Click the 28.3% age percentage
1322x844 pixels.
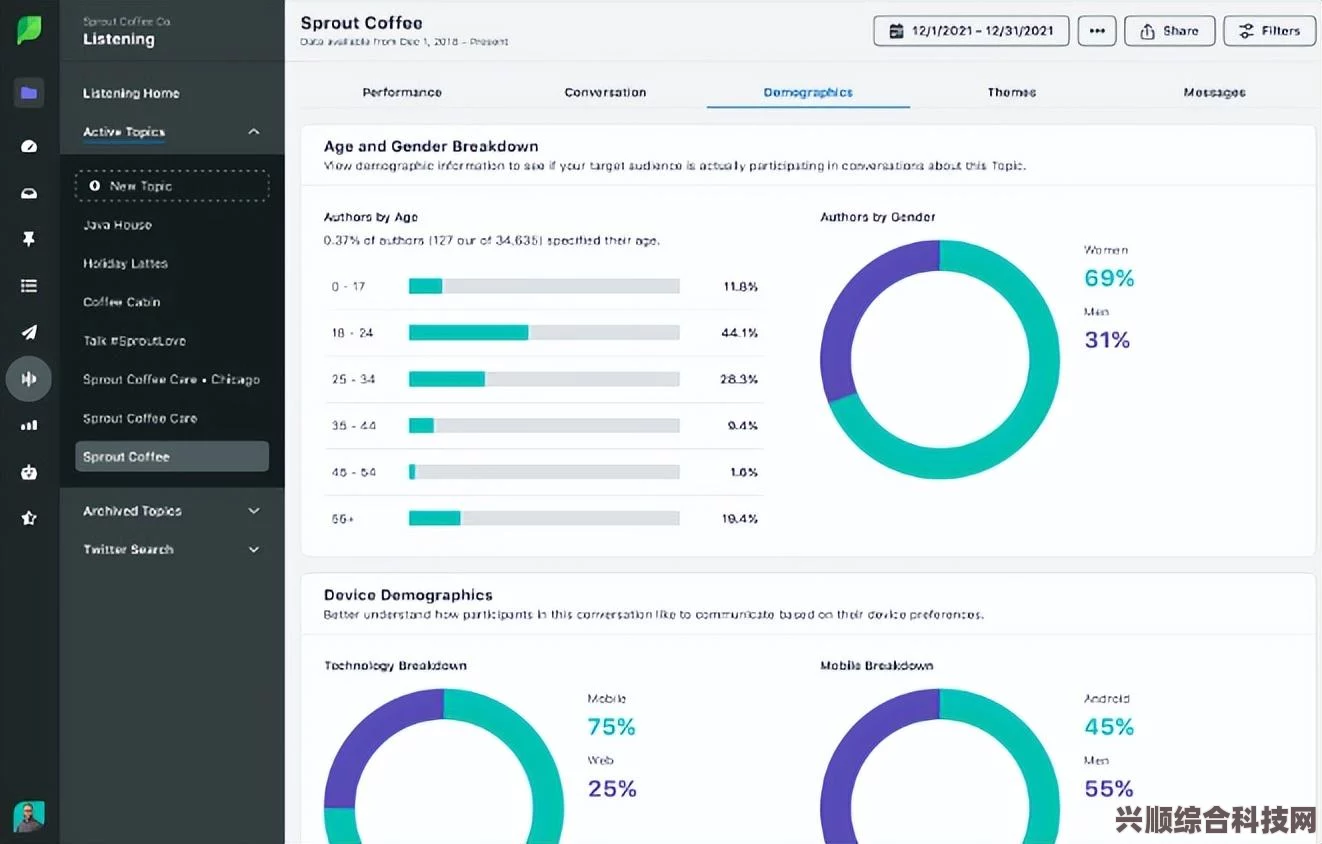(740, 379)
